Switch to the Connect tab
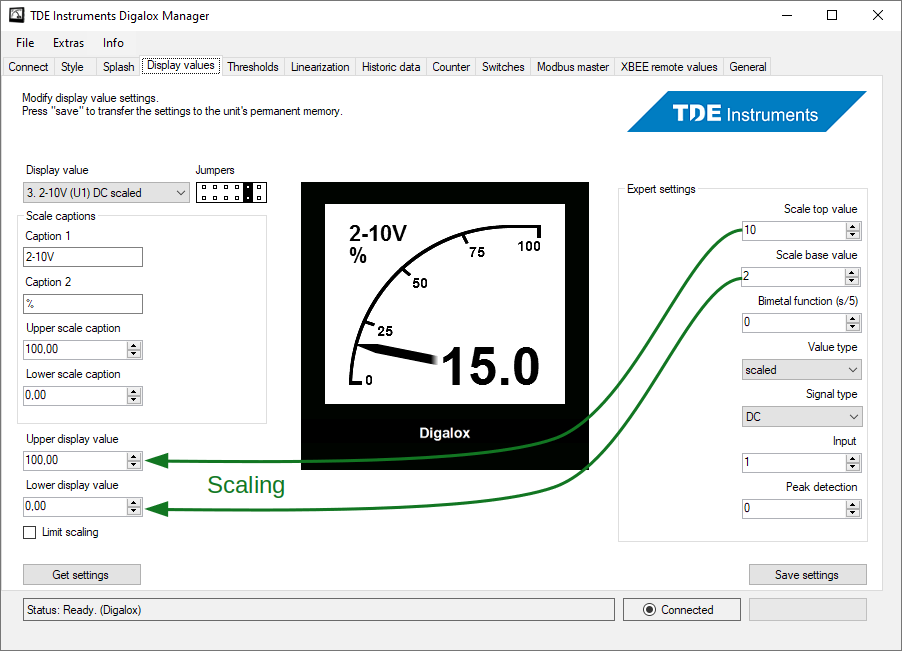The width and height of the screenshot is (902, 651). click(x=28, y=67)
